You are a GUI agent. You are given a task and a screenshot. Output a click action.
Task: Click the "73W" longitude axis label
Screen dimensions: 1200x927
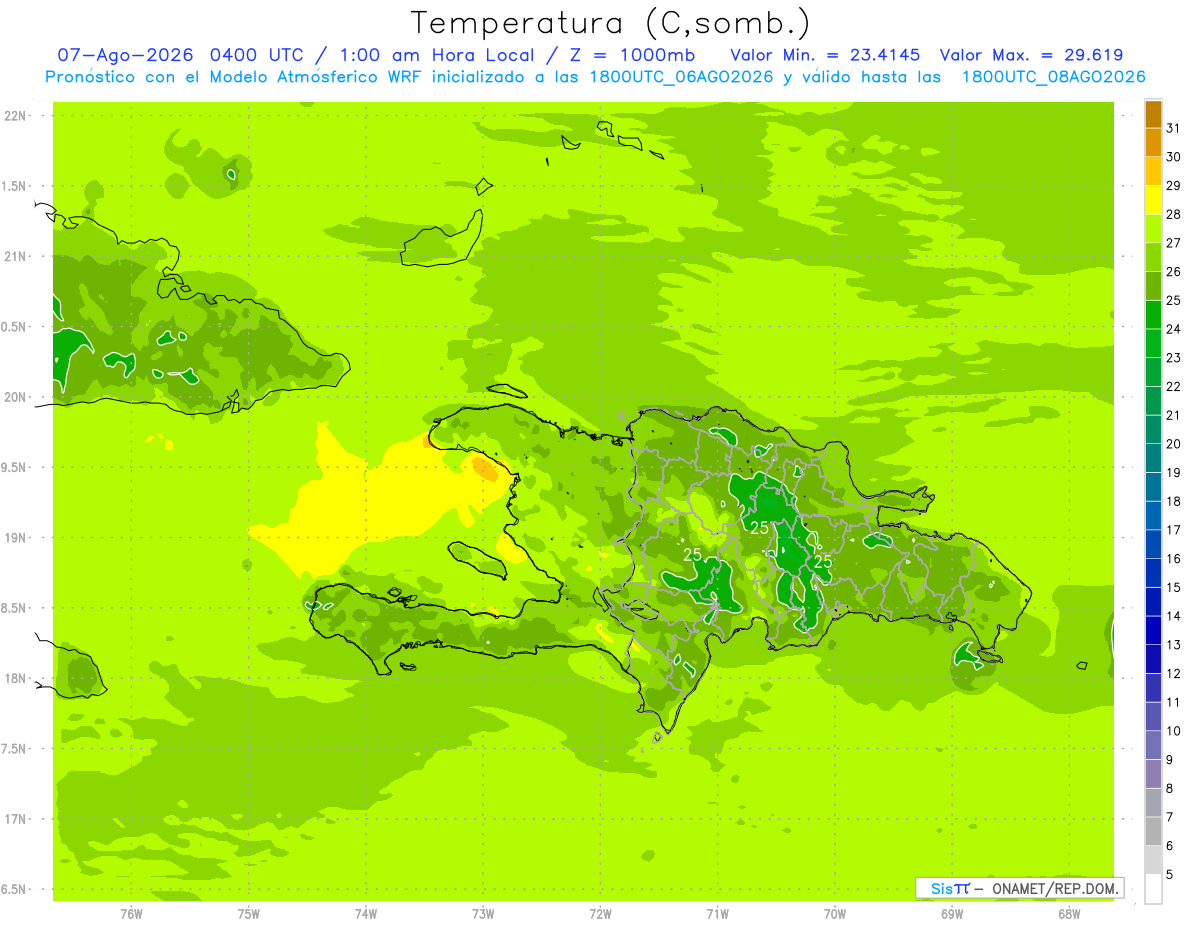(483, 914)
